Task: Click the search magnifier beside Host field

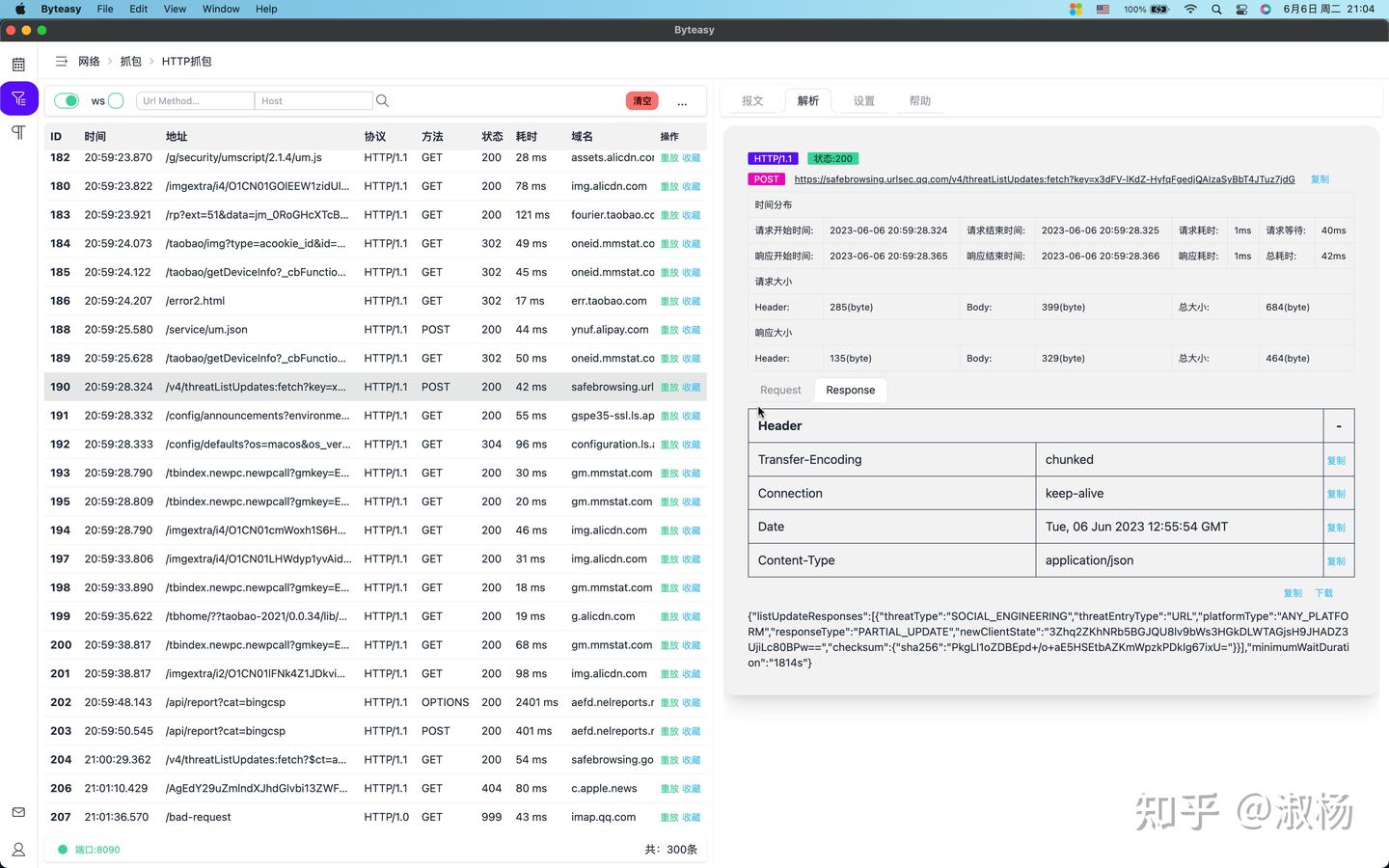Action: 383,101
